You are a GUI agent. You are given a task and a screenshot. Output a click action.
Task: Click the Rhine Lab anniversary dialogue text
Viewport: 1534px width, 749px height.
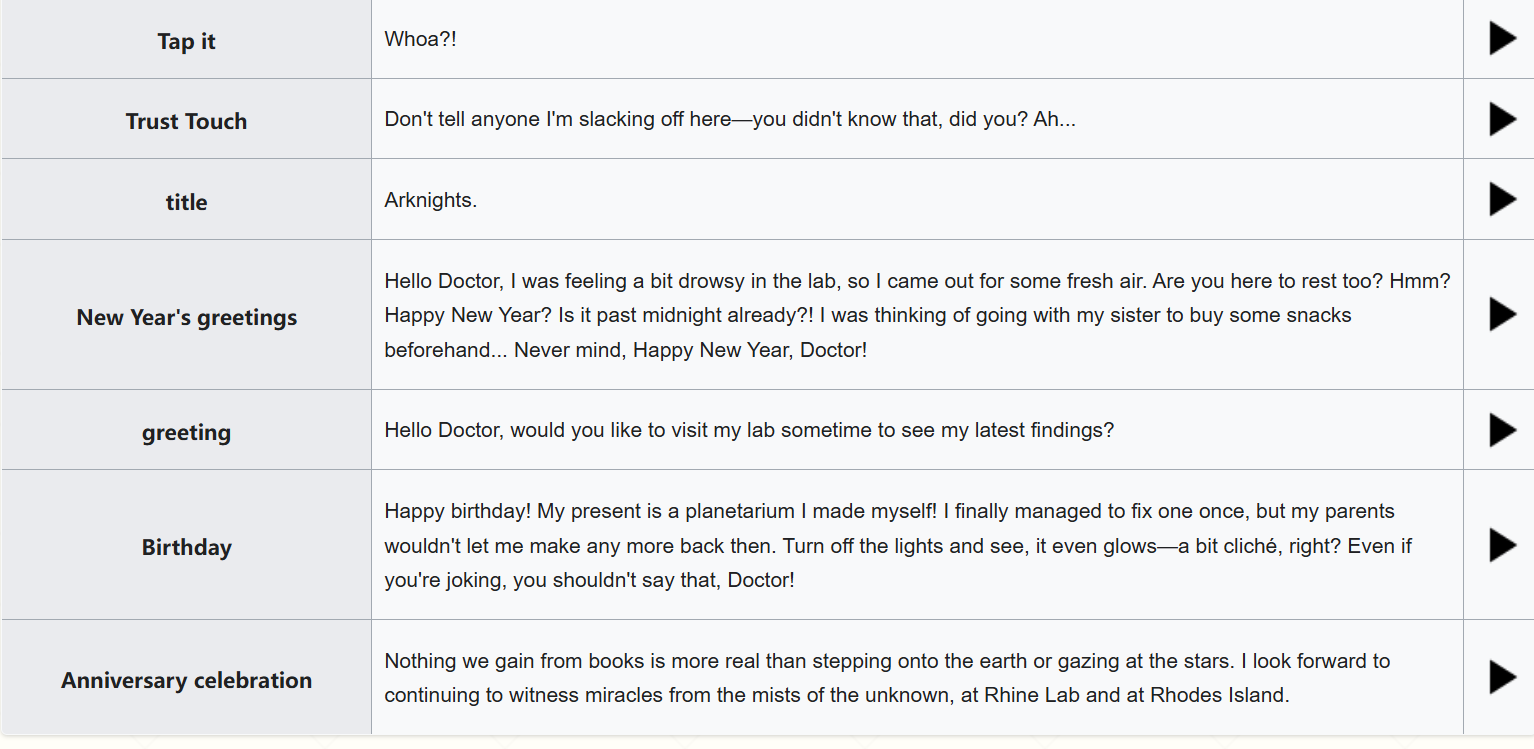[x=887, y=678]
